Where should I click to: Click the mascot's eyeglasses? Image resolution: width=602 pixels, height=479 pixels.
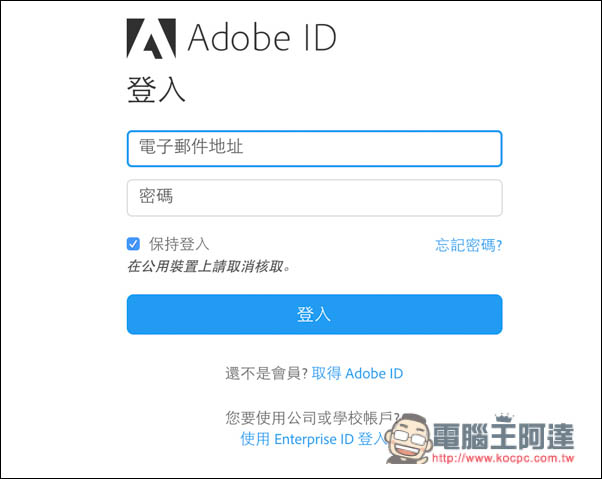(x=410, y=437)
